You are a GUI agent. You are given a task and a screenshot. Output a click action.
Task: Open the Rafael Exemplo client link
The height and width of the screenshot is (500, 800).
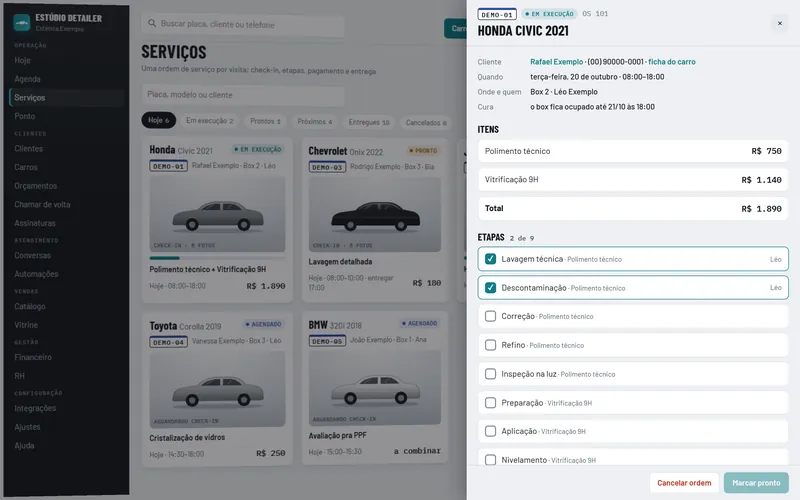pos(556,62)
